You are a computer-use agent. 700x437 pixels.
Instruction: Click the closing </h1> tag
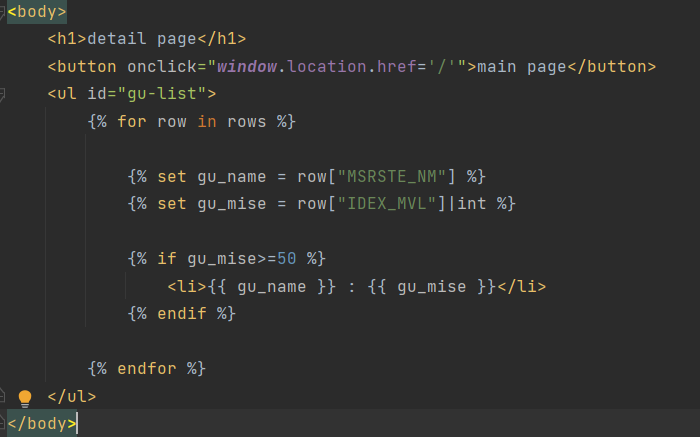pyautogui.click(x=221, y=39)
